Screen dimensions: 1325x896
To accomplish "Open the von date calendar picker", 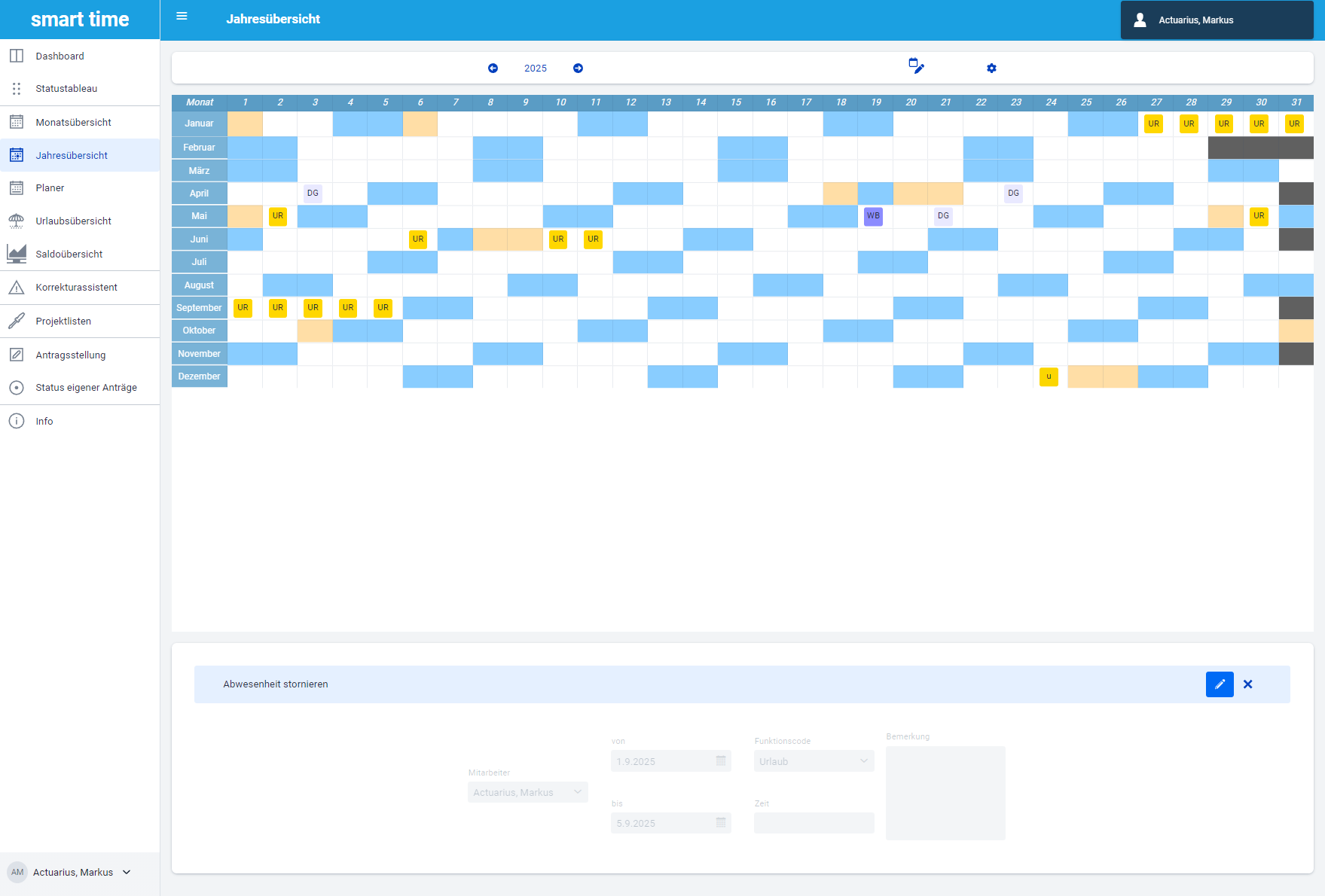I will coord(721,761).
